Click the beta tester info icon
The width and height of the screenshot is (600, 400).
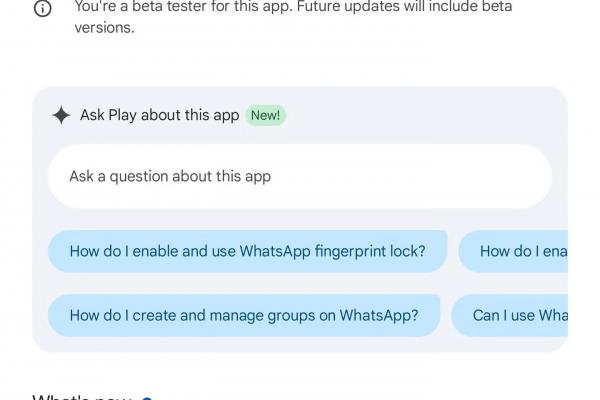tap(42, 8)
